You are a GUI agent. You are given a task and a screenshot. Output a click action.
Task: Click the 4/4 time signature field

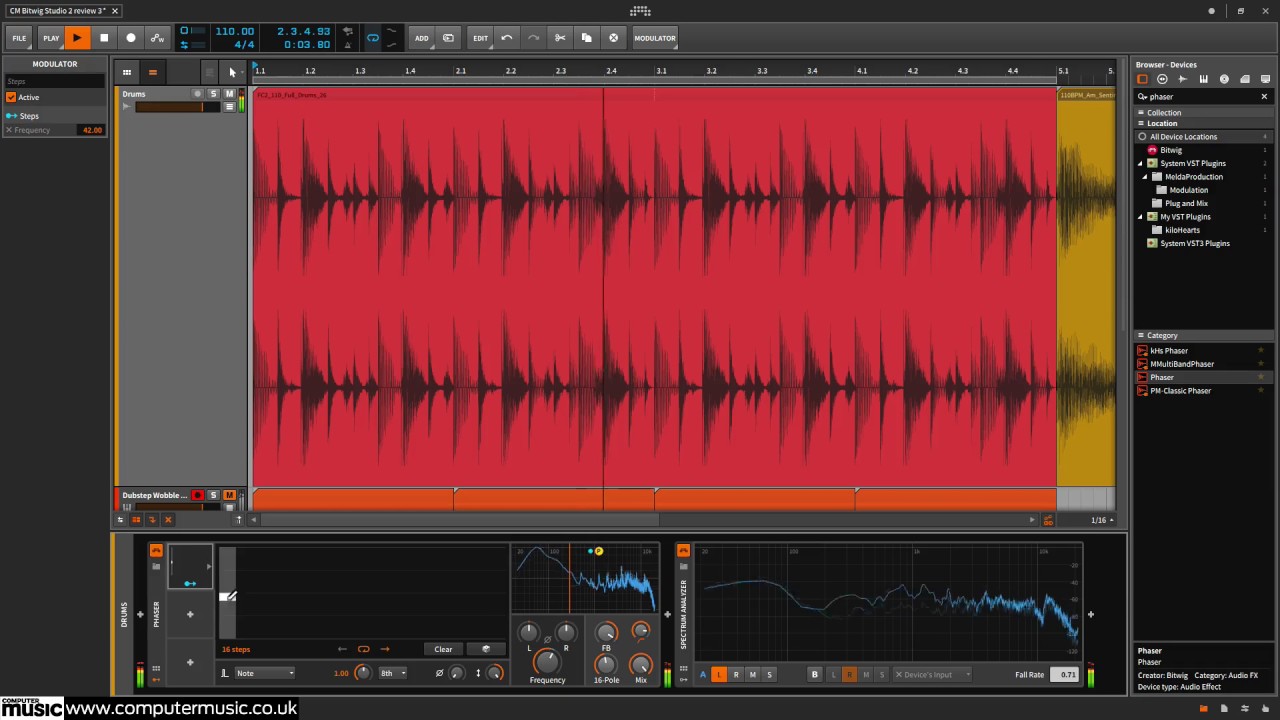pos(244,45)
